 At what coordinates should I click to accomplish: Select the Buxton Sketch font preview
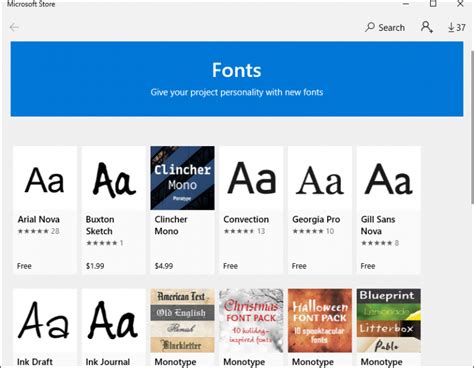(114, 178)
